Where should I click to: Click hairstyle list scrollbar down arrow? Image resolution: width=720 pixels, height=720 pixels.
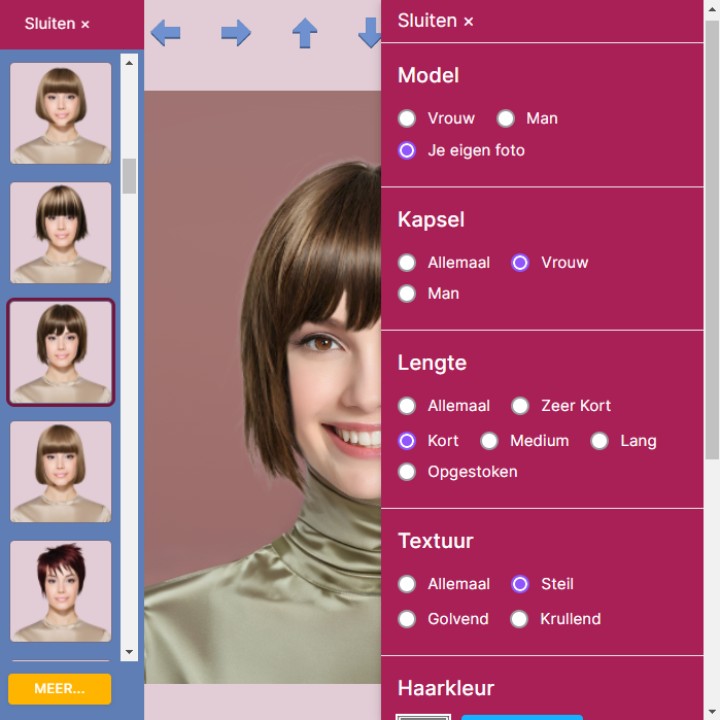point(129,652)
